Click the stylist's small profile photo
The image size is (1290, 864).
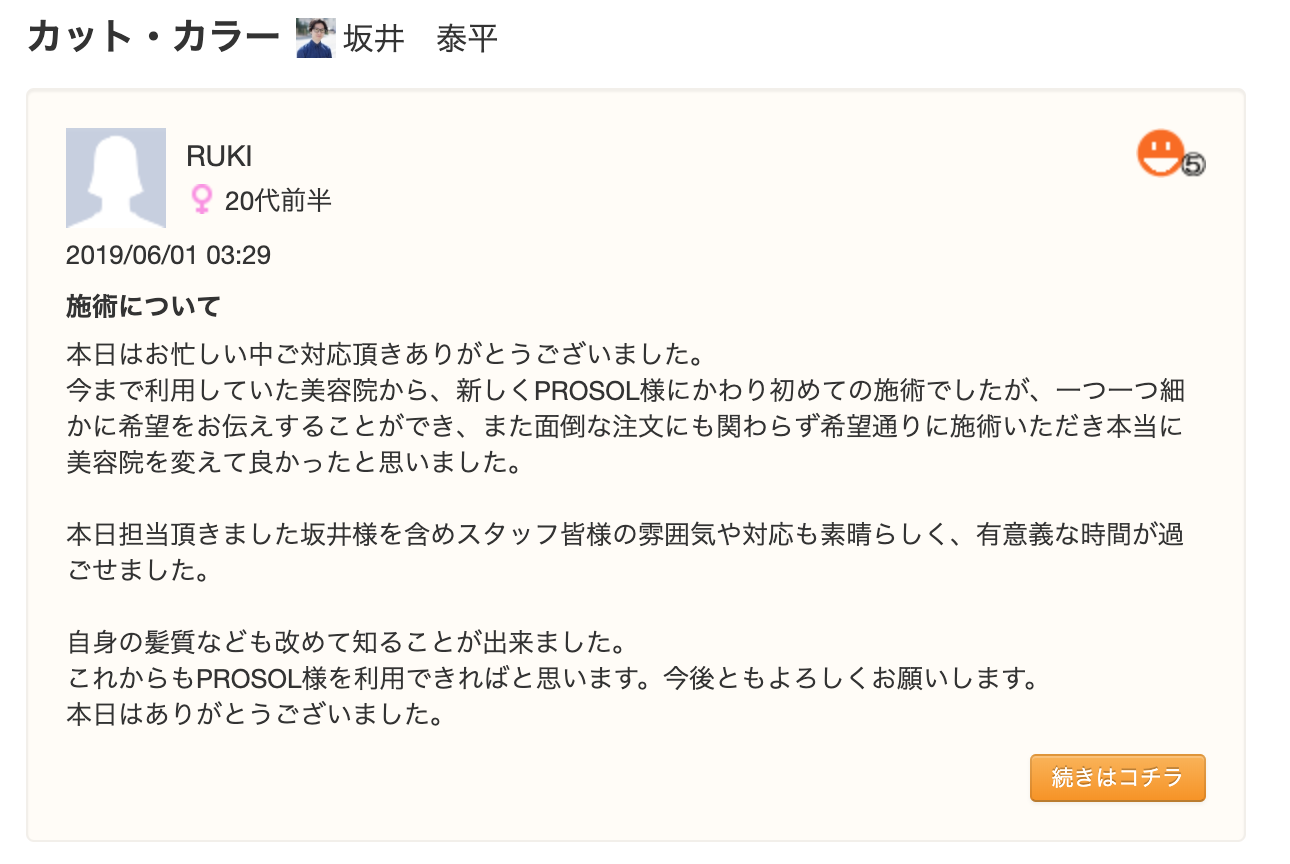click(315, 39)
